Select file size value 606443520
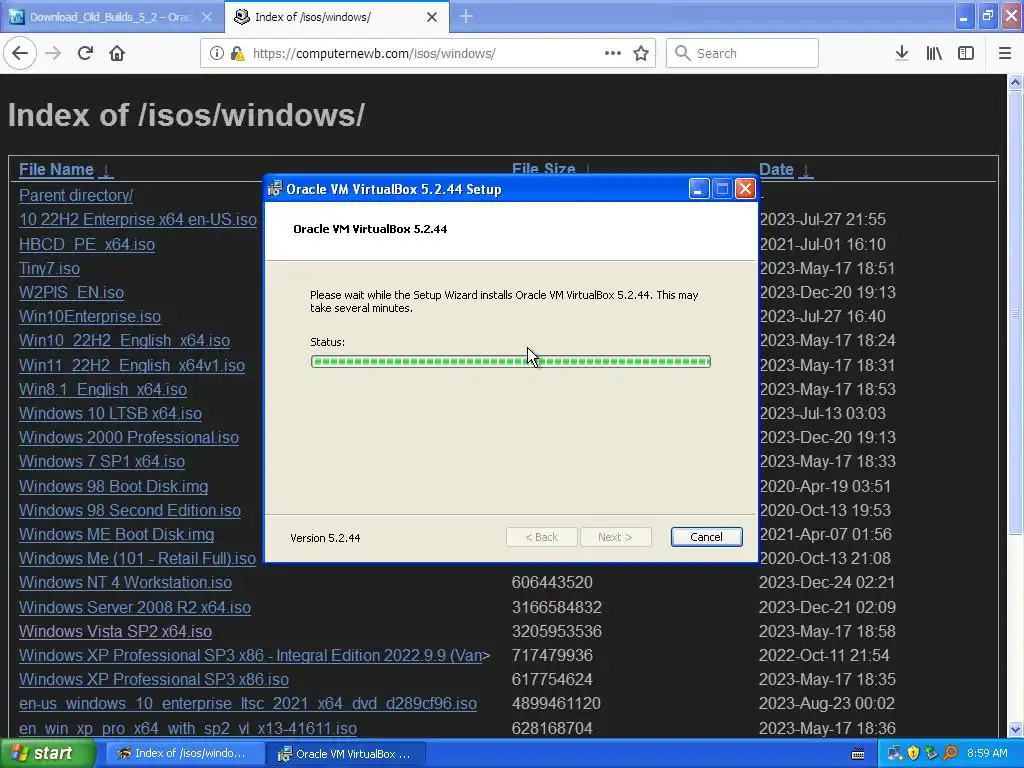The width and height of the screenshot is (1024, 768). pos(552,583)
